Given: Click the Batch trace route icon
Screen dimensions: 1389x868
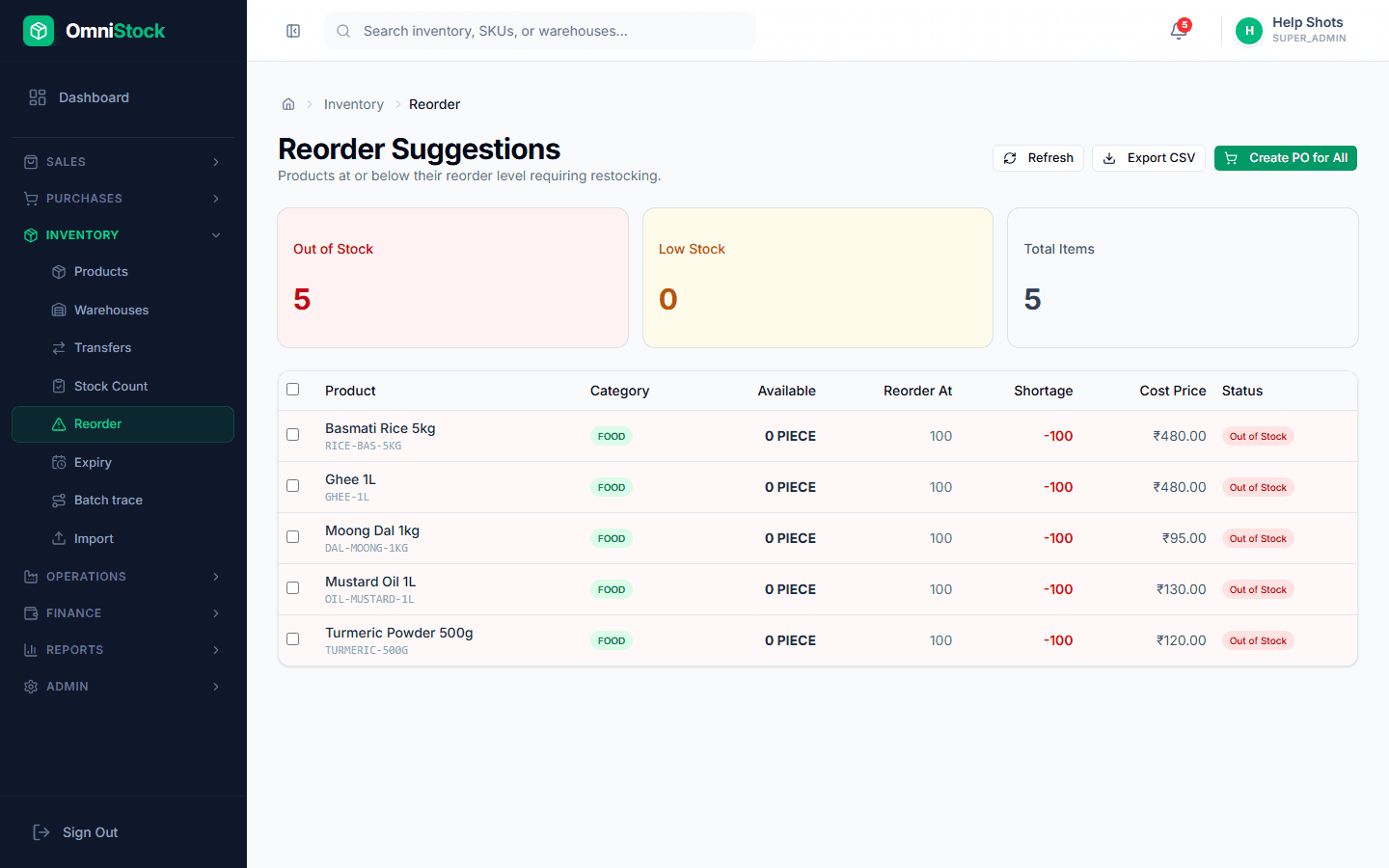Looking at the screenshot, I should 59,501.
